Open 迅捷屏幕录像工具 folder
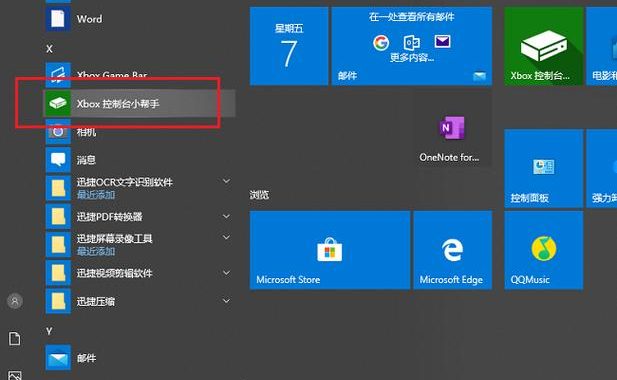 pos(140,244)
